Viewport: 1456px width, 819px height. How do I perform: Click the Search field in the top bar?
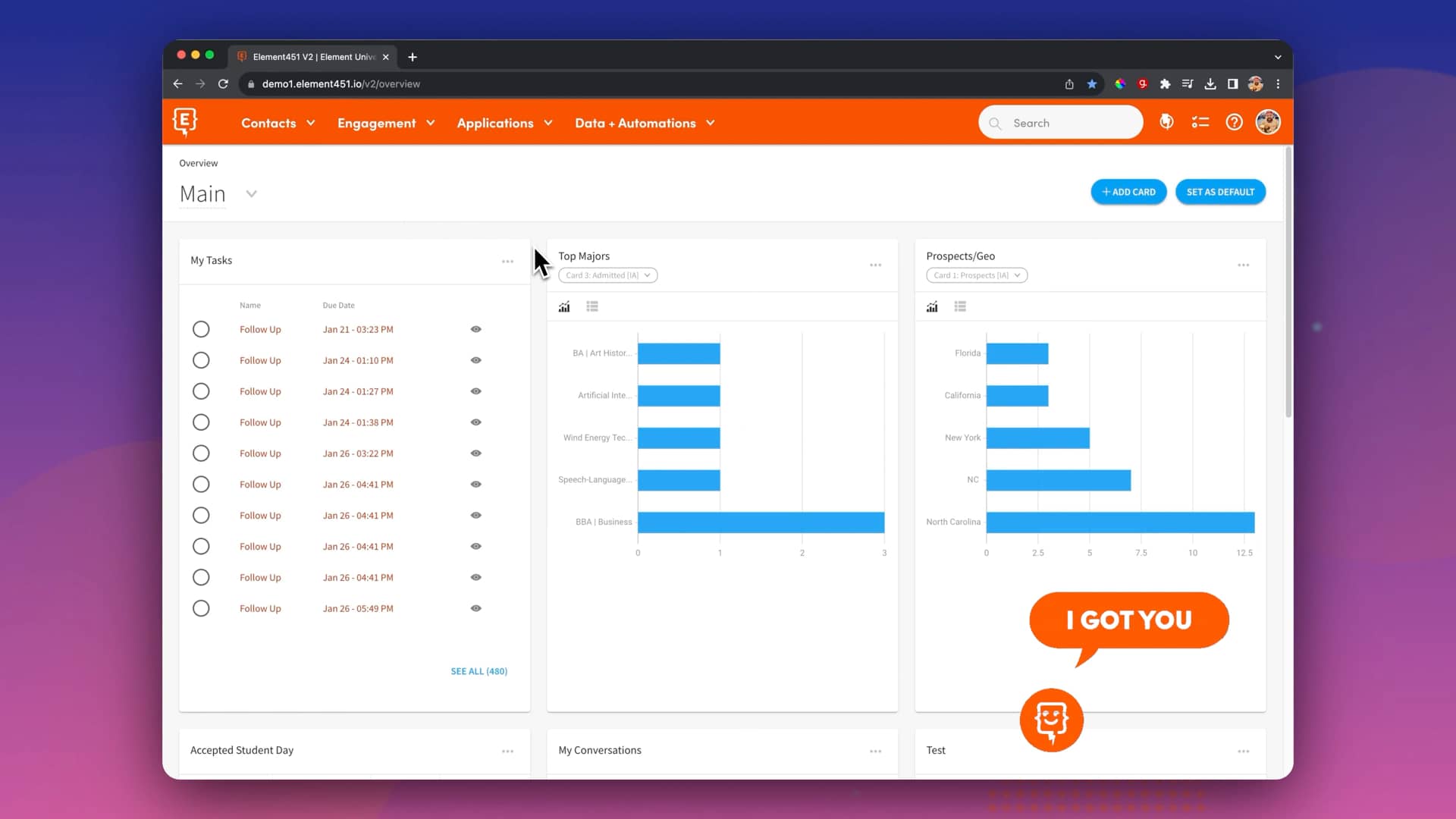pos(1060,122)
